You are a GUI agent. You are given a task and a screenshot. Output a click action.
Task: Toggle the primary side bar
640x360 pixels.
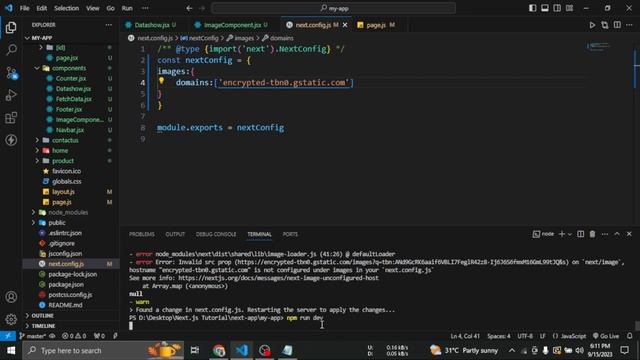(x=533, y=8)
